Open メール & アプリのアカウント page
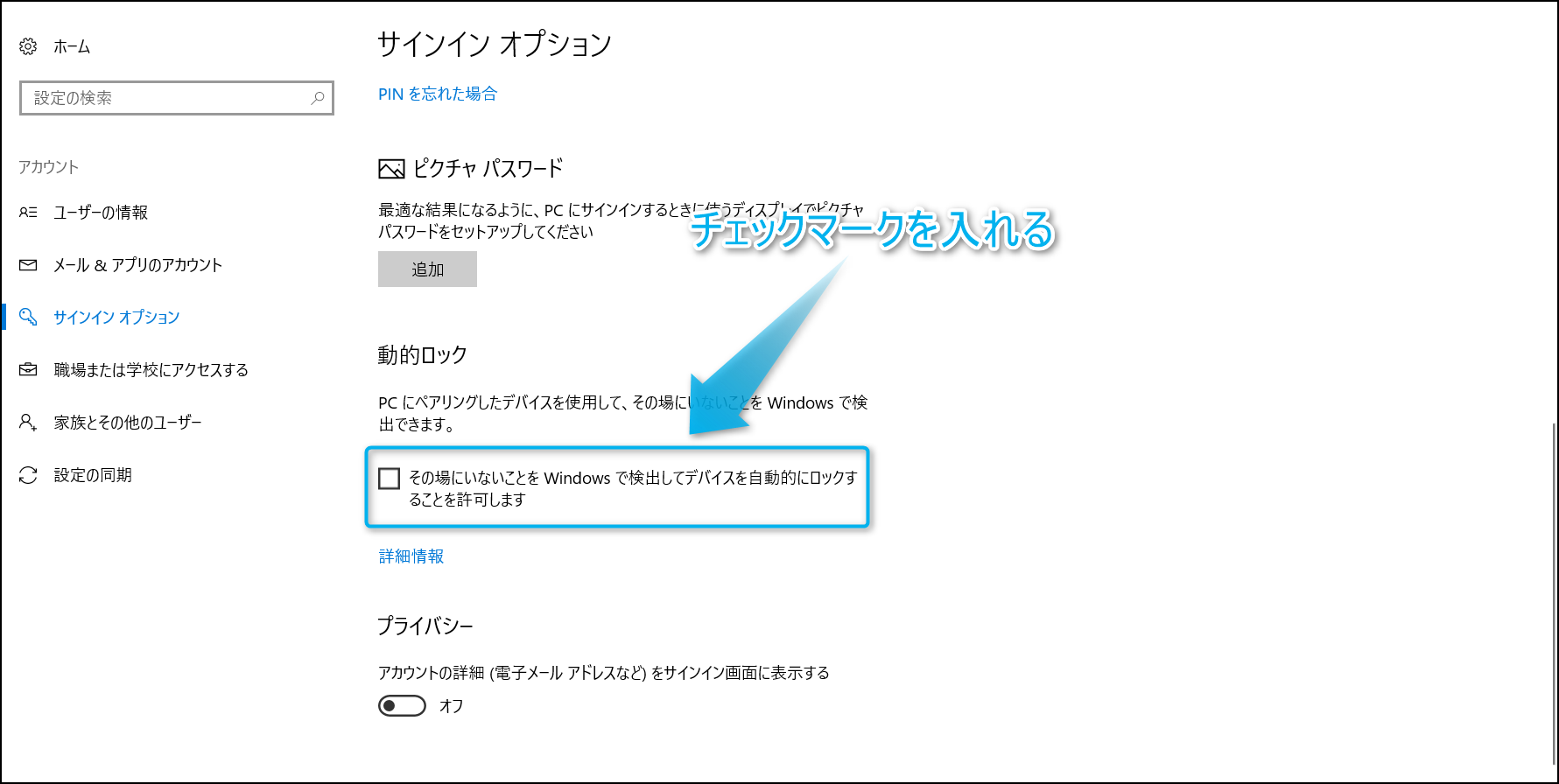The height and width of the screenshot is (784, 1559). point(137,265)
